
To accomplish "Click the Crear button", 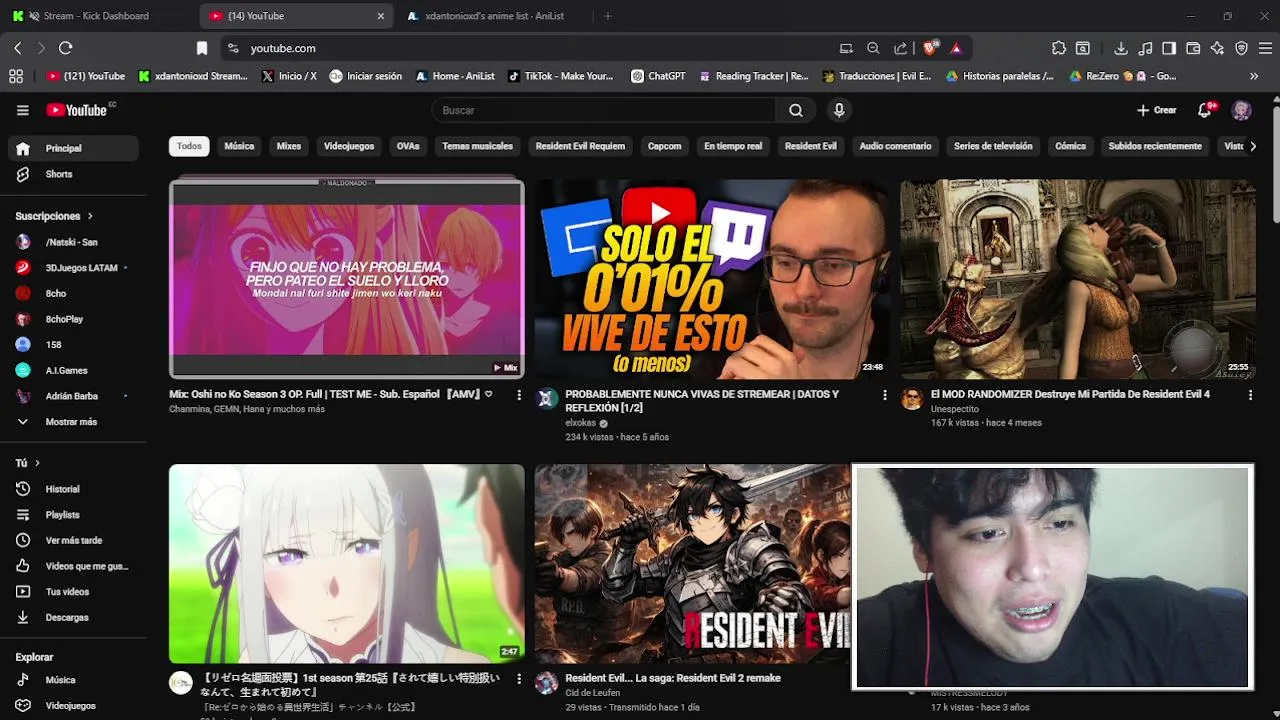I will point(1157,110).
